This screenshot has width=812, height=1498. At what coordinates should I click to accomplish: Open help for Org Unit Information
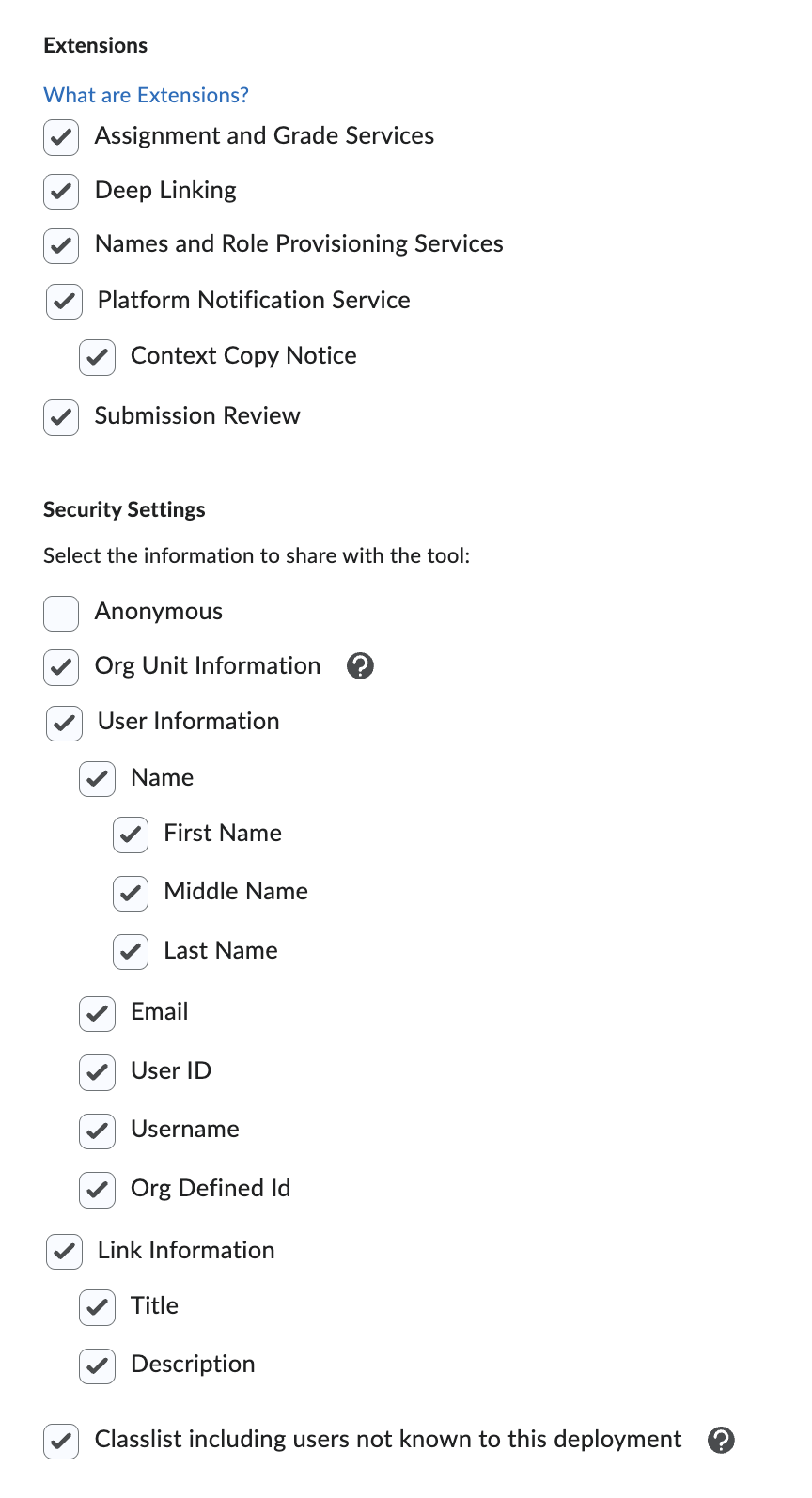tap(360, 665)
